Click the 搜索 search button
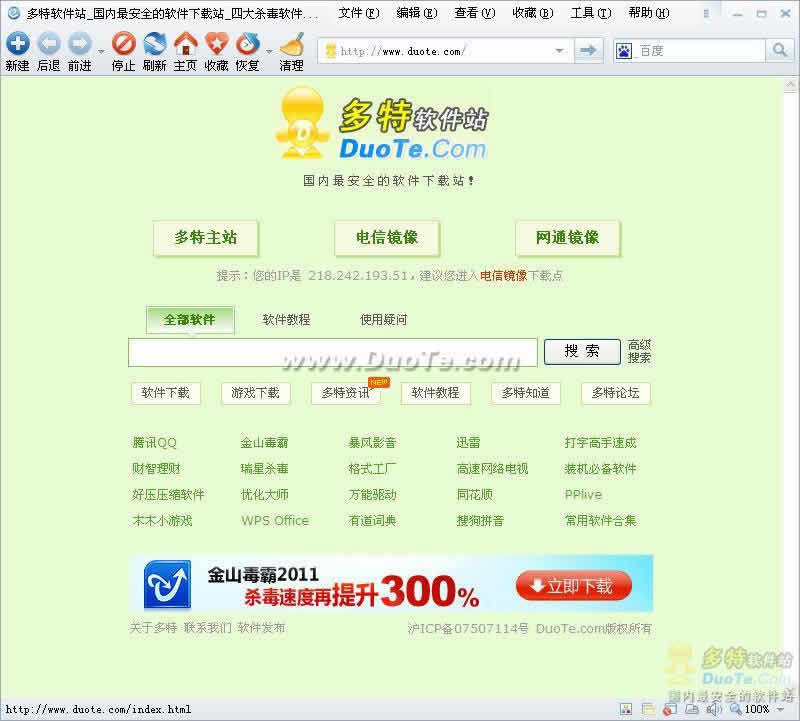The height and width of the screenshot is (721, 800). point(582,352)
